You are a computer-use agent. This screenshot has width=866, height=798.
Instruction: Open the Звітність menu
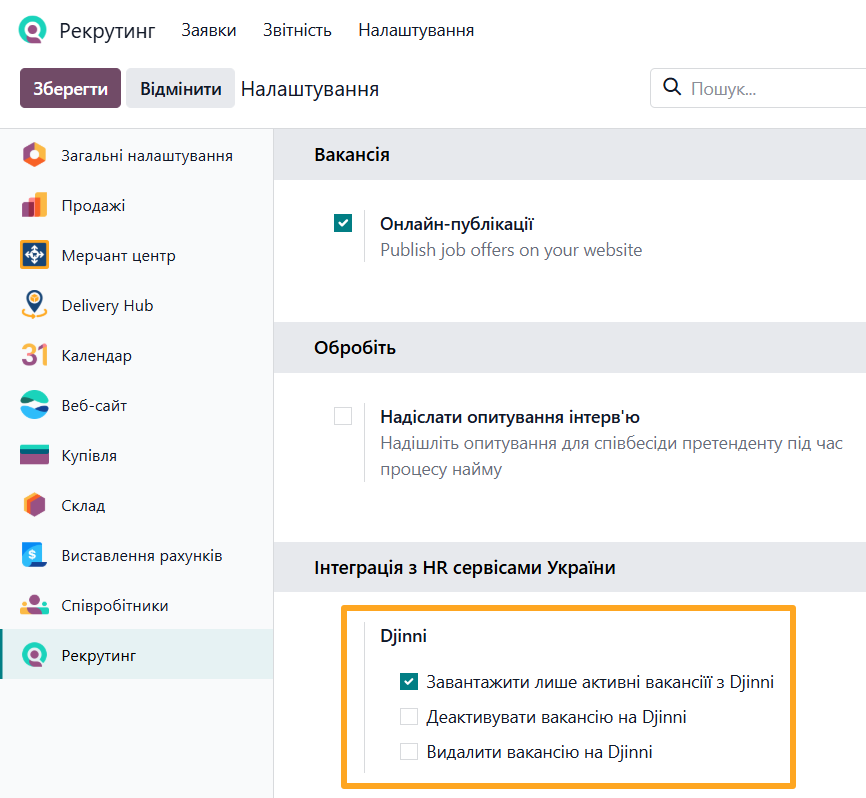(297, 30)
